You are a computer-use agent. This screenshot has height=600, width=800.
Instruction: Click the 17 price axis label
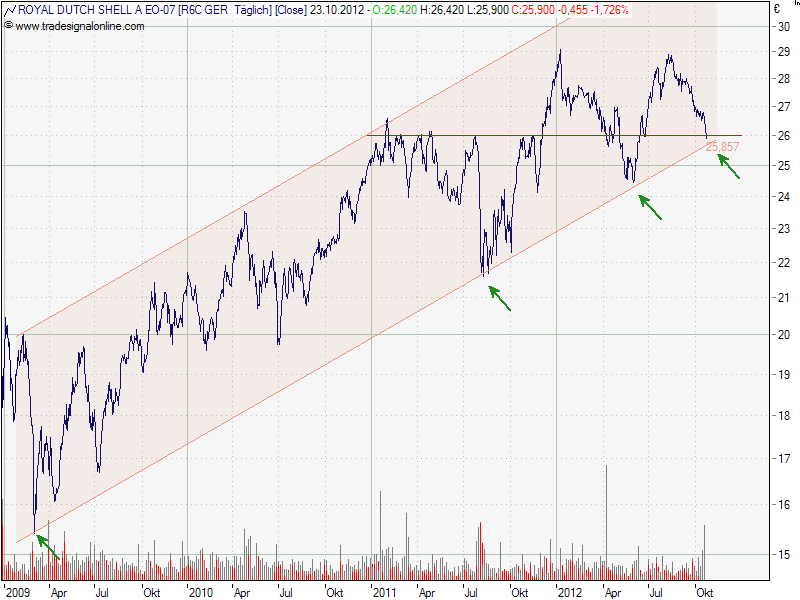[784, 459]
